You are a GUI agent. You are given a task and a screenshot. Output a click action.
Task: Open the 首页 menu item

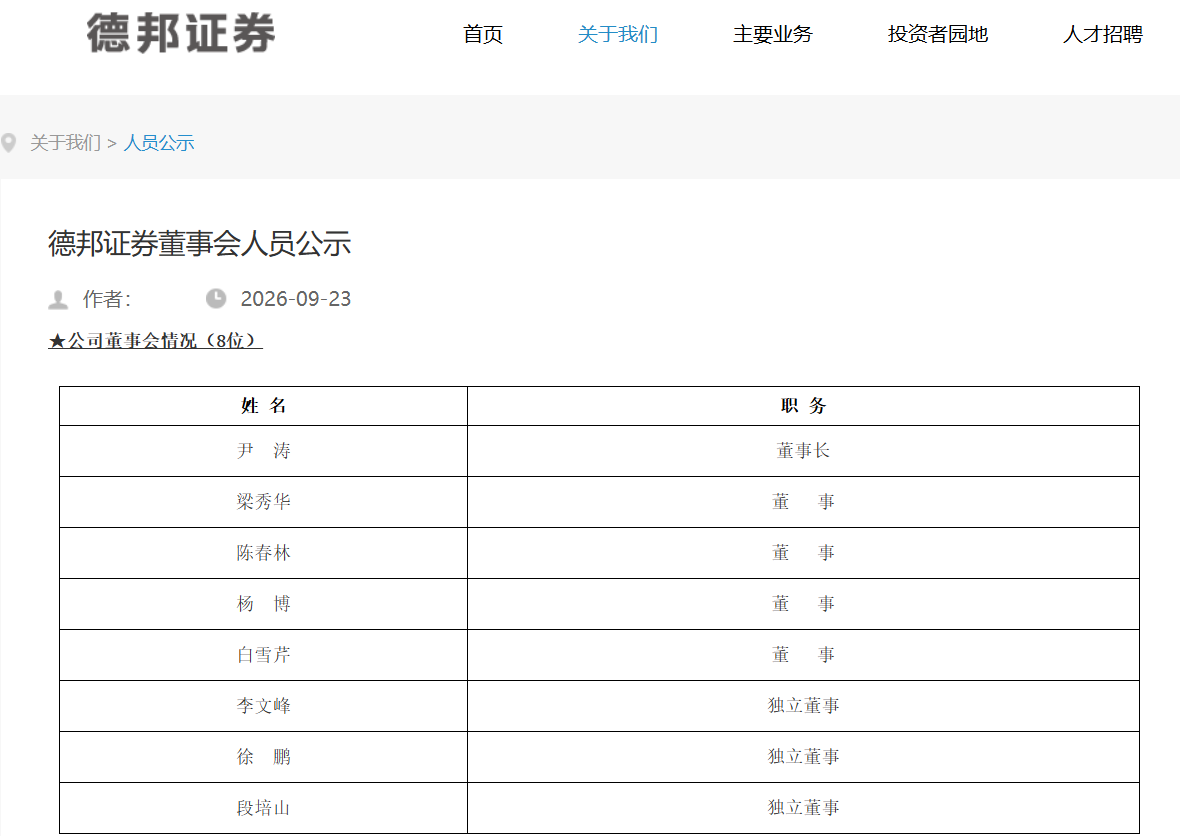pos(482,34)
